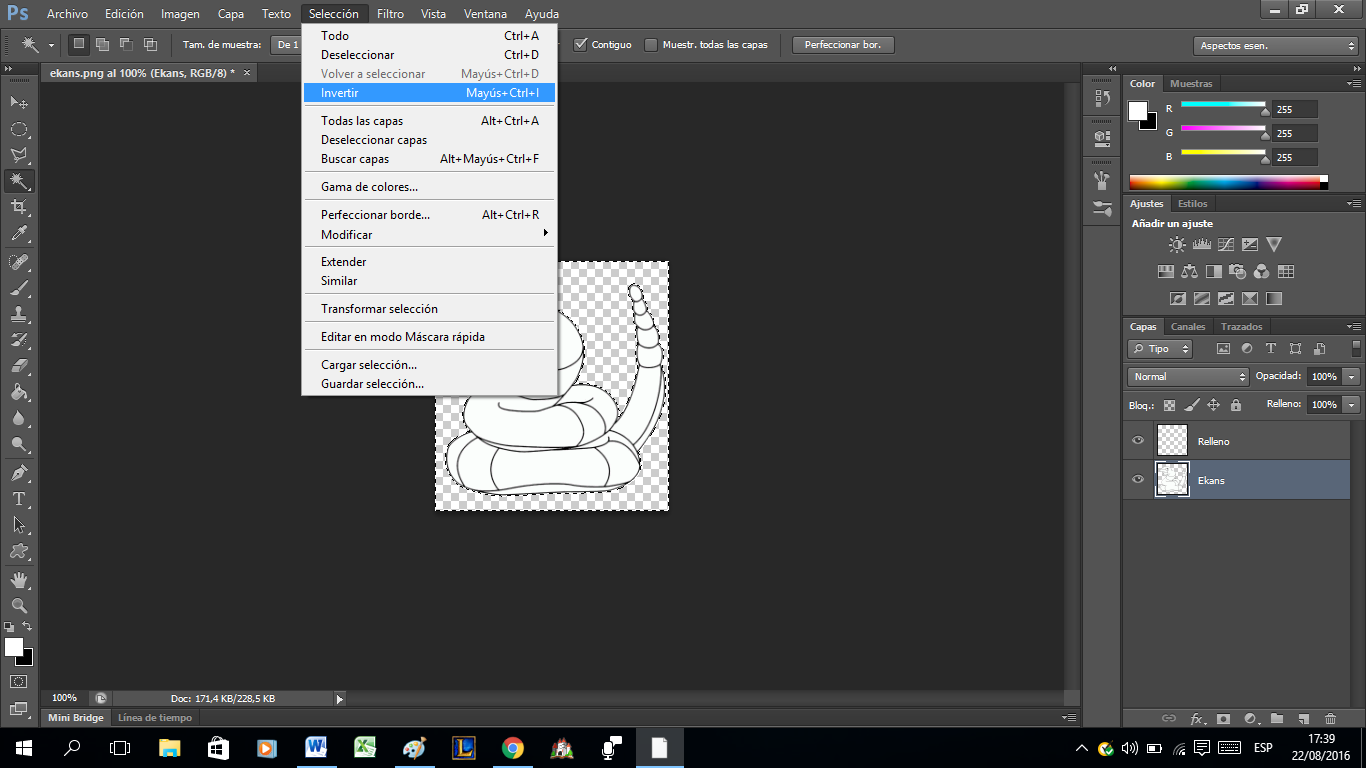This screenshot has width=1366, height=768.
Task: Select the Polygonal Lasso tool
Action: coord(19,155)
